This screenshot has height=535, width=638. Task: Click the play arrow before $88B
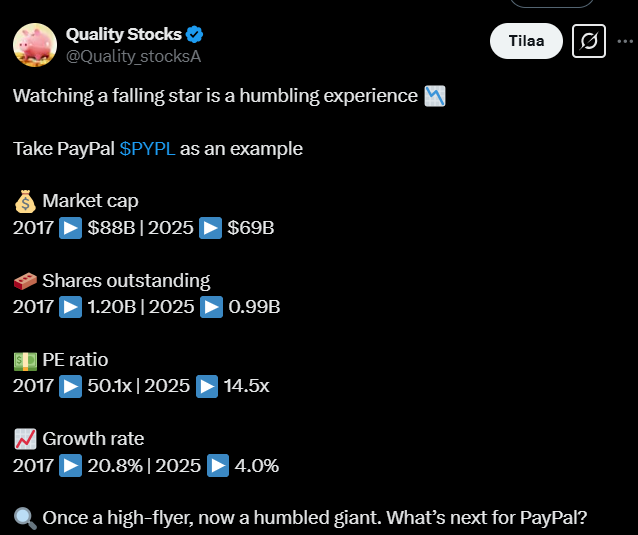coord(71,228)
